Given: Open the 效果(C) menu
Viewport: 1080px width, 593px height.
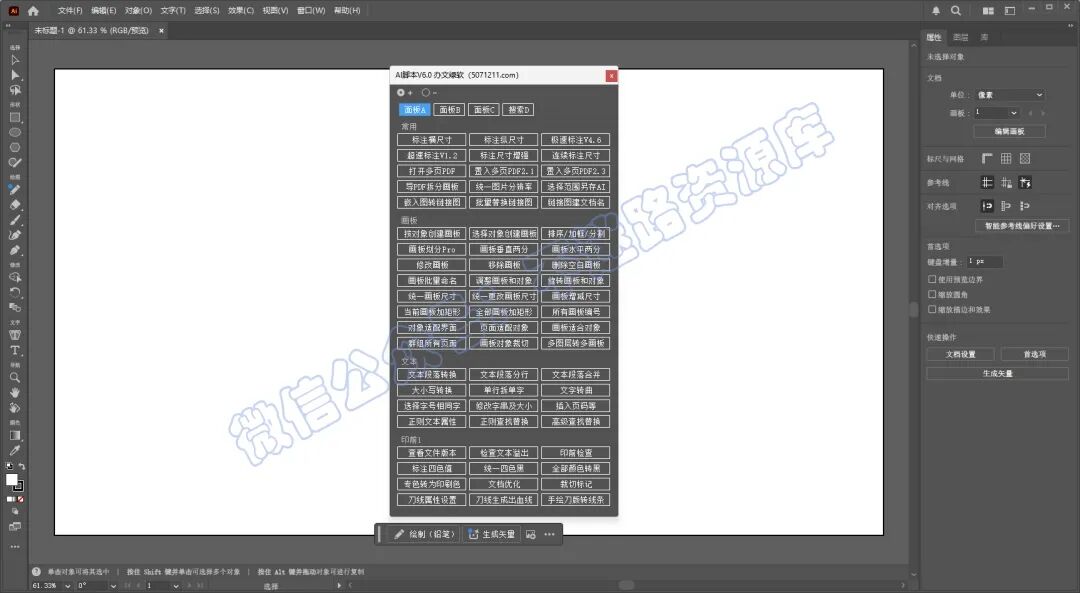Looking at the screenshot, I should click(241, 10).
